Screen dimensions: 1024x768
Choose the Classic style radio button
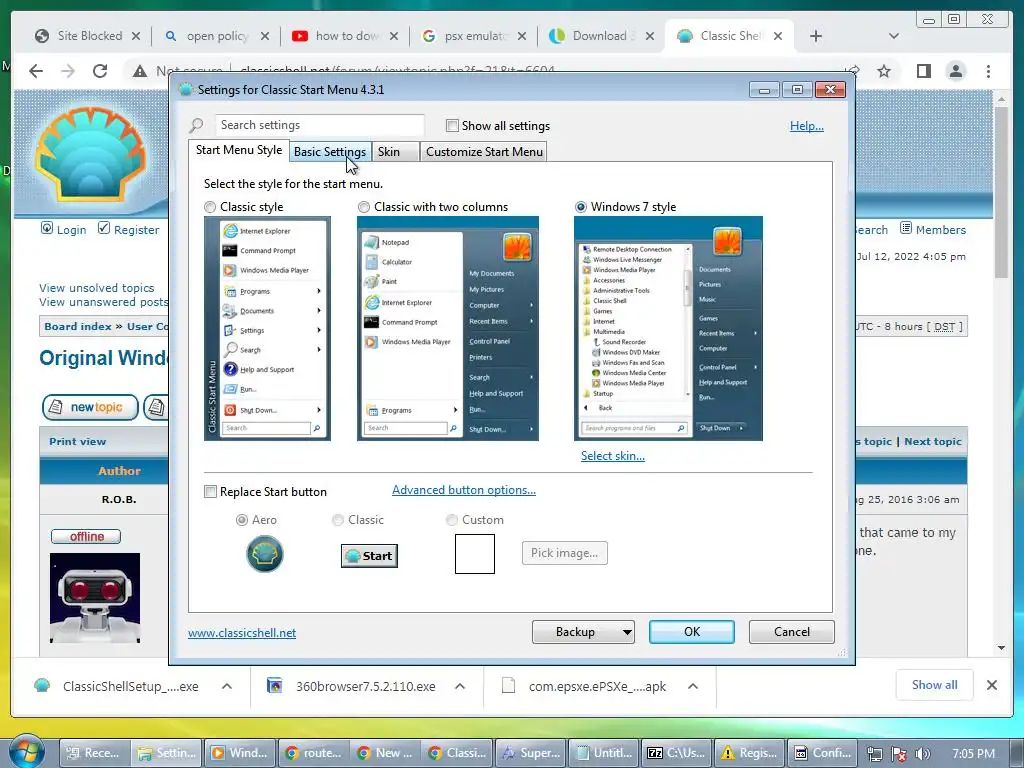[210, 207]
